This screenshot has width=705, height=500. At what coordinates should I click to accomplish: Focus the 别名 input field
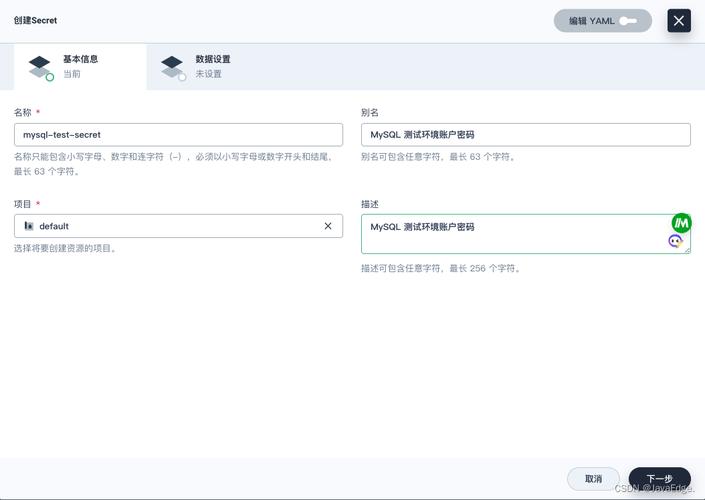pyautogui.click(x=526, y=135)
